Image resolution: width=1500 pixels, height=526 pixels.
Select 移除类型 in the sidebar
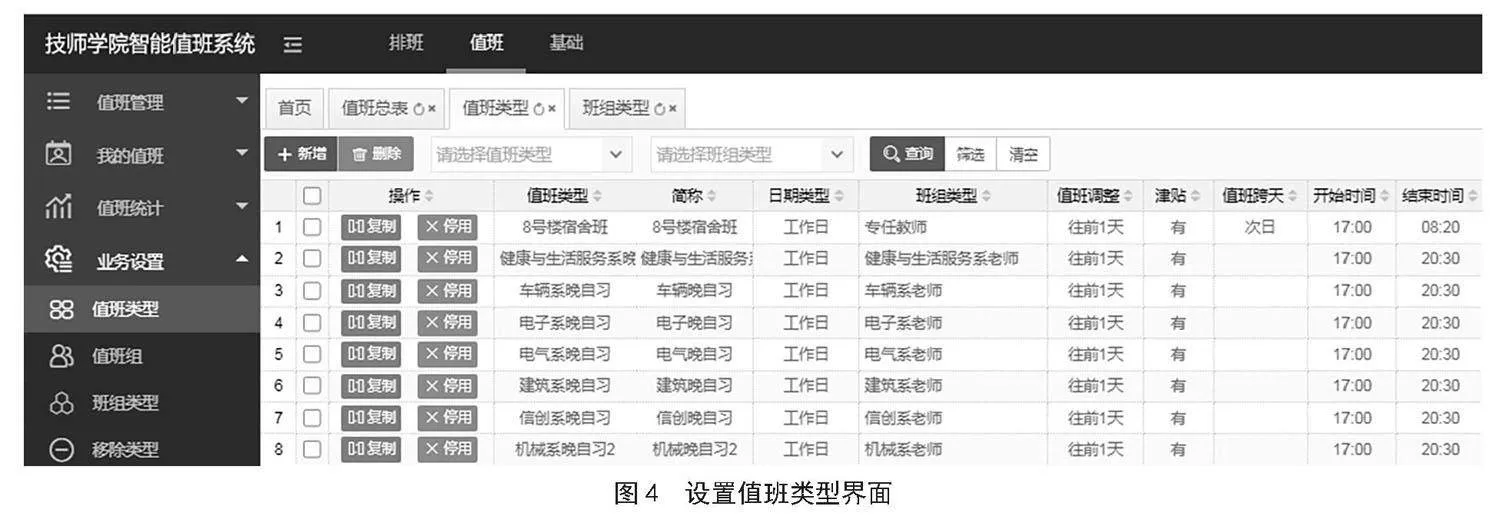tap(142, 449)
